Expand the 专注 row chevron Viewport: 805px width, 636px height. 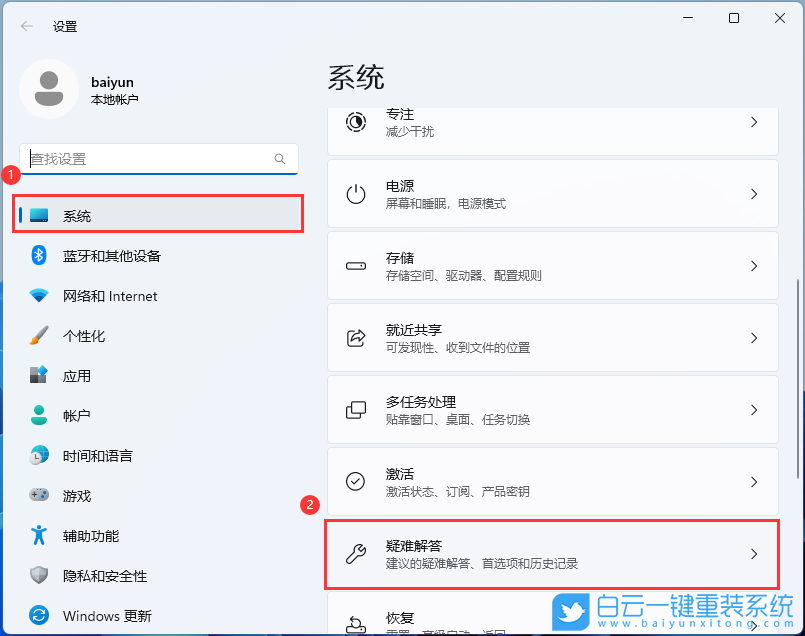[754, 122]
